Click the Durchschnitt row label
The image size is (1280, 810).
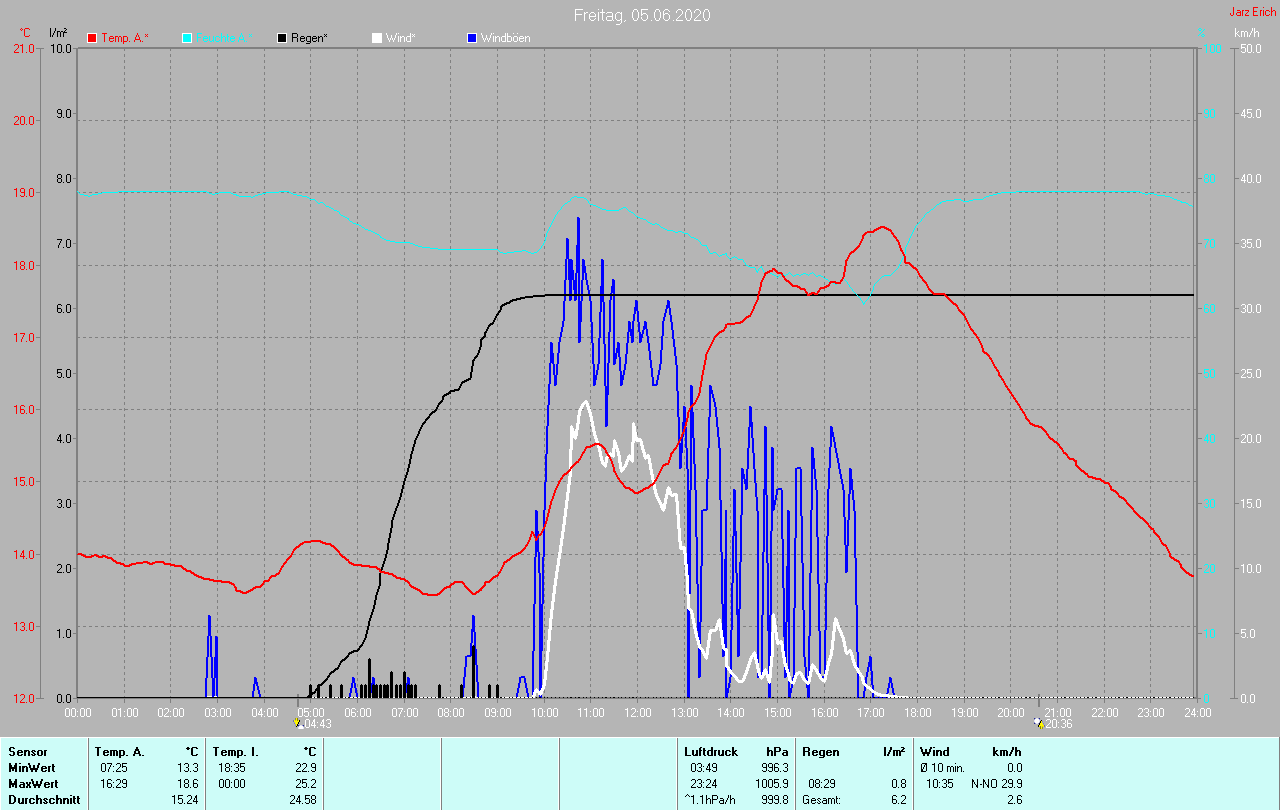click(x=44, y=800)
